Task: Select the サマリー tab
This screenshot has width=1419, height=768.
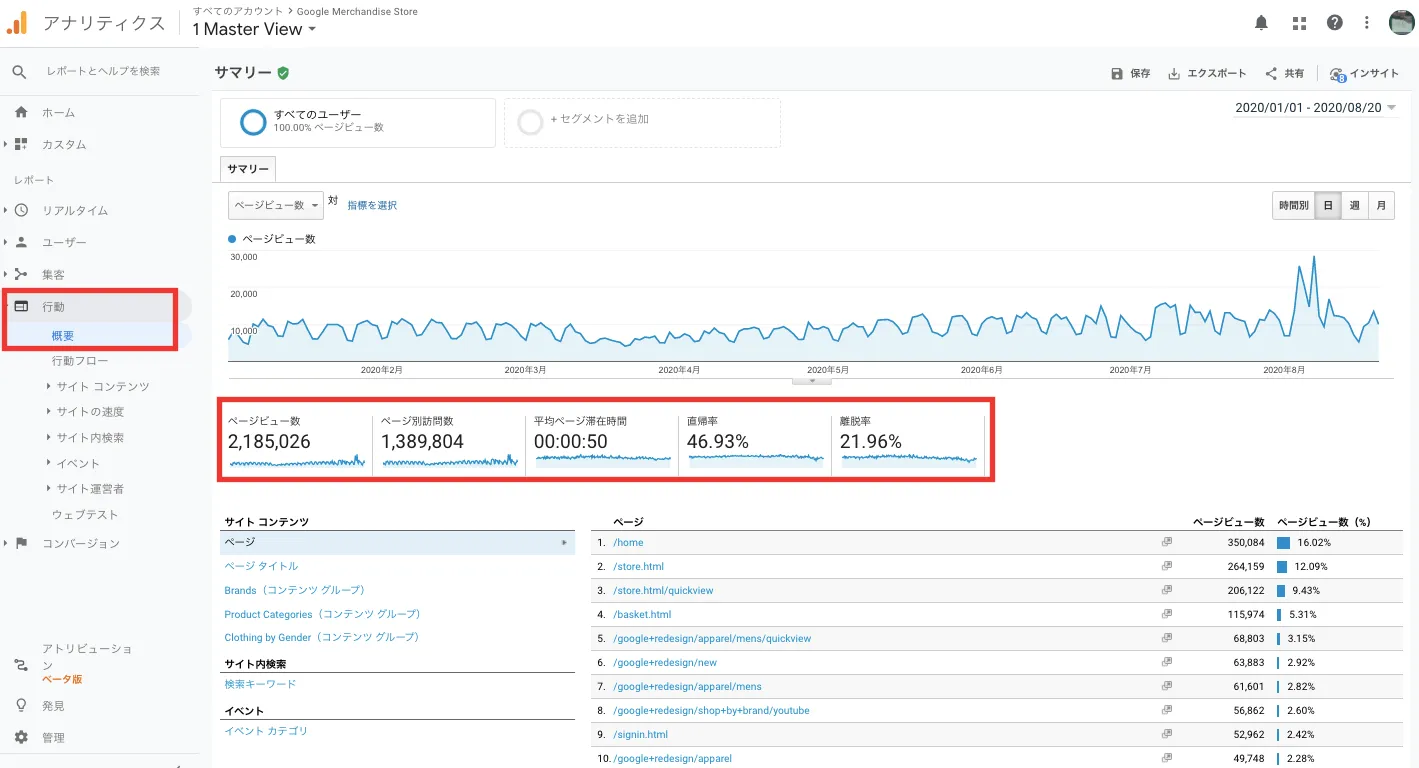Action: 247,169
